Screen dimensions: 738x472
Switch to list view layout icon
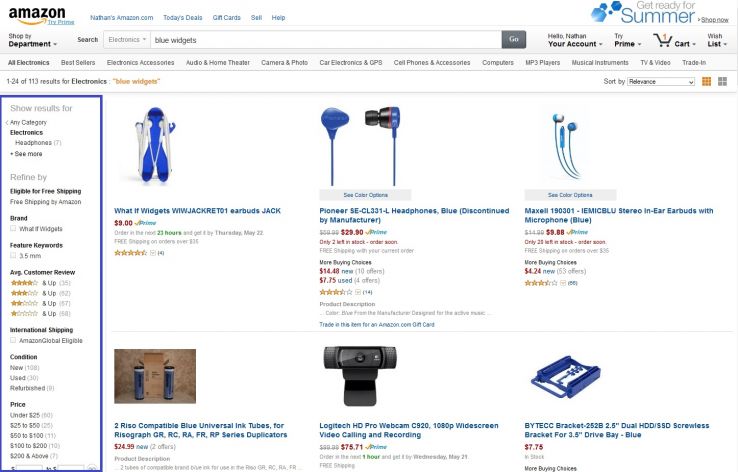706,81
